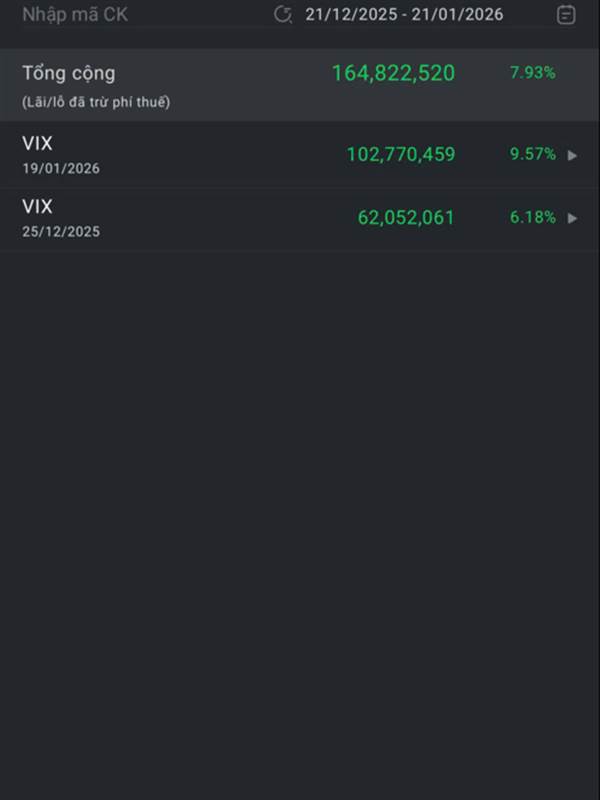Click the 6.18% profit percentage
The image size is (600, 800).
(x=532, y=217)
